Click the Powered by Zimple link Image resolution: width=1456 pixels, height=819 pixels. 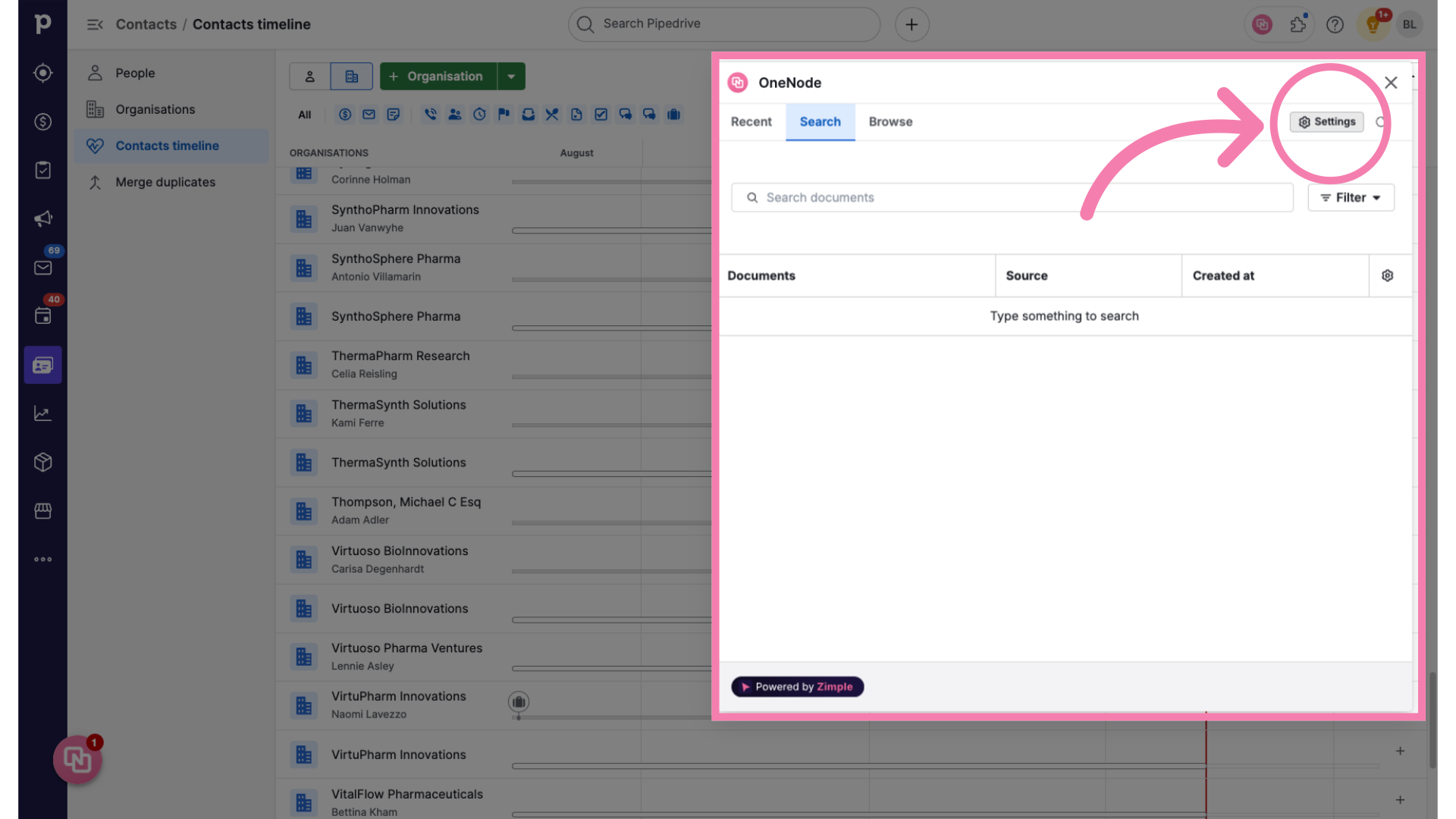click(797, 686)
